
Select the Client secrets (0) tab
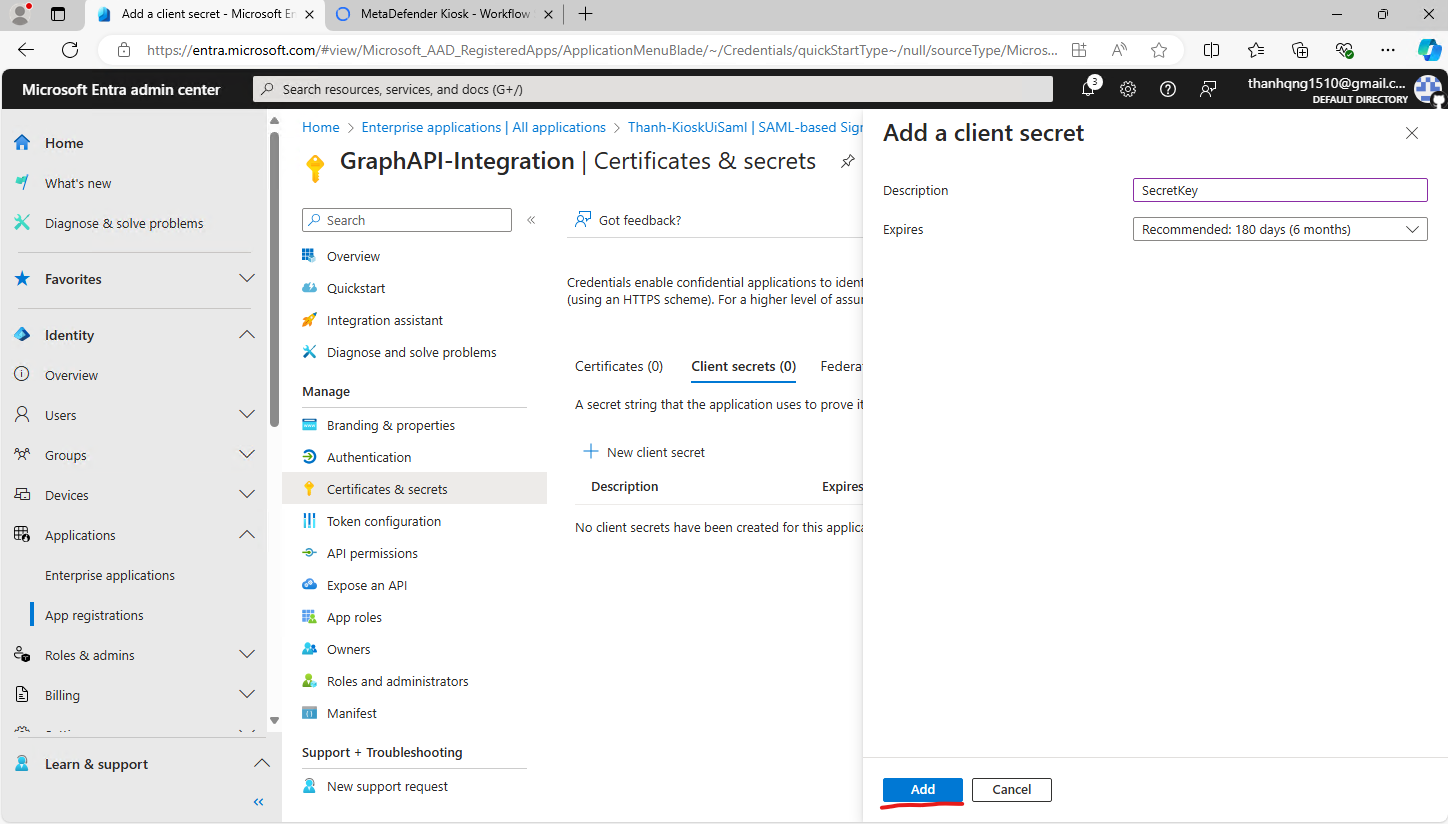coord(743,366)
